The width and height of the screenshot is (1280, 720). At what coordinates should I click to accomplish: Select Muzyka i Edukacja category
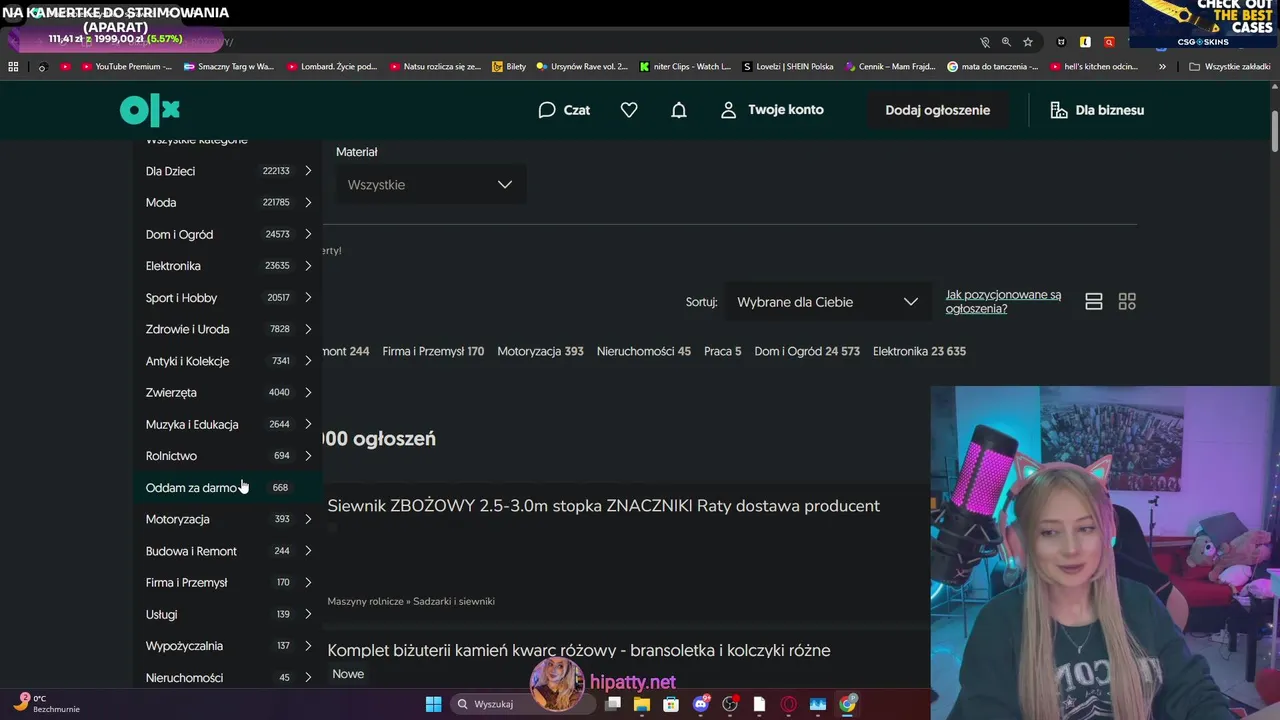click(229, 424)
